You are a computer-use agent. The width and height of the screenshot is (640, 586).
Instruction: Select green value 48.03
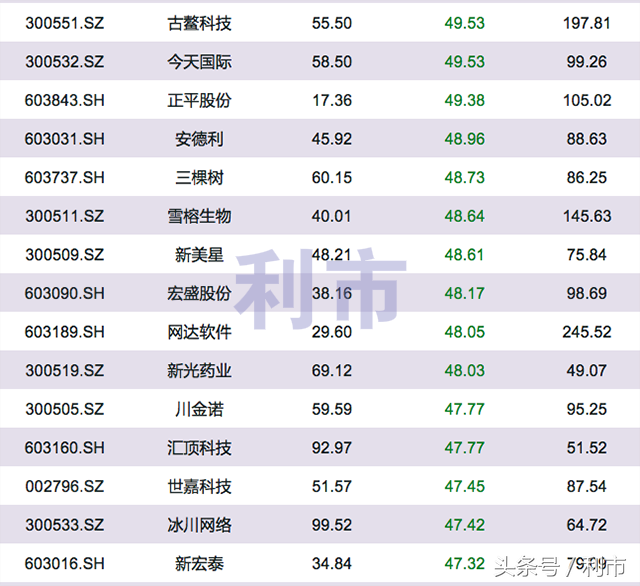(464, 371)
